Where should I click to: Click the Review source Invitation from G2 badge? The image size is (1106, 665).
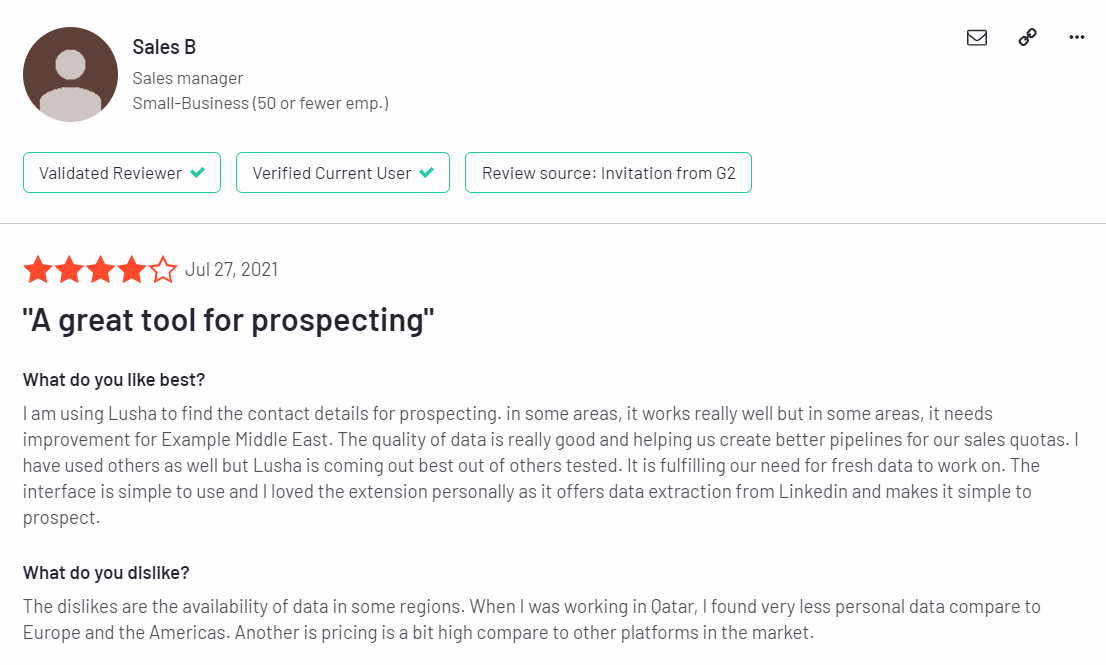(x=608, y=173)
